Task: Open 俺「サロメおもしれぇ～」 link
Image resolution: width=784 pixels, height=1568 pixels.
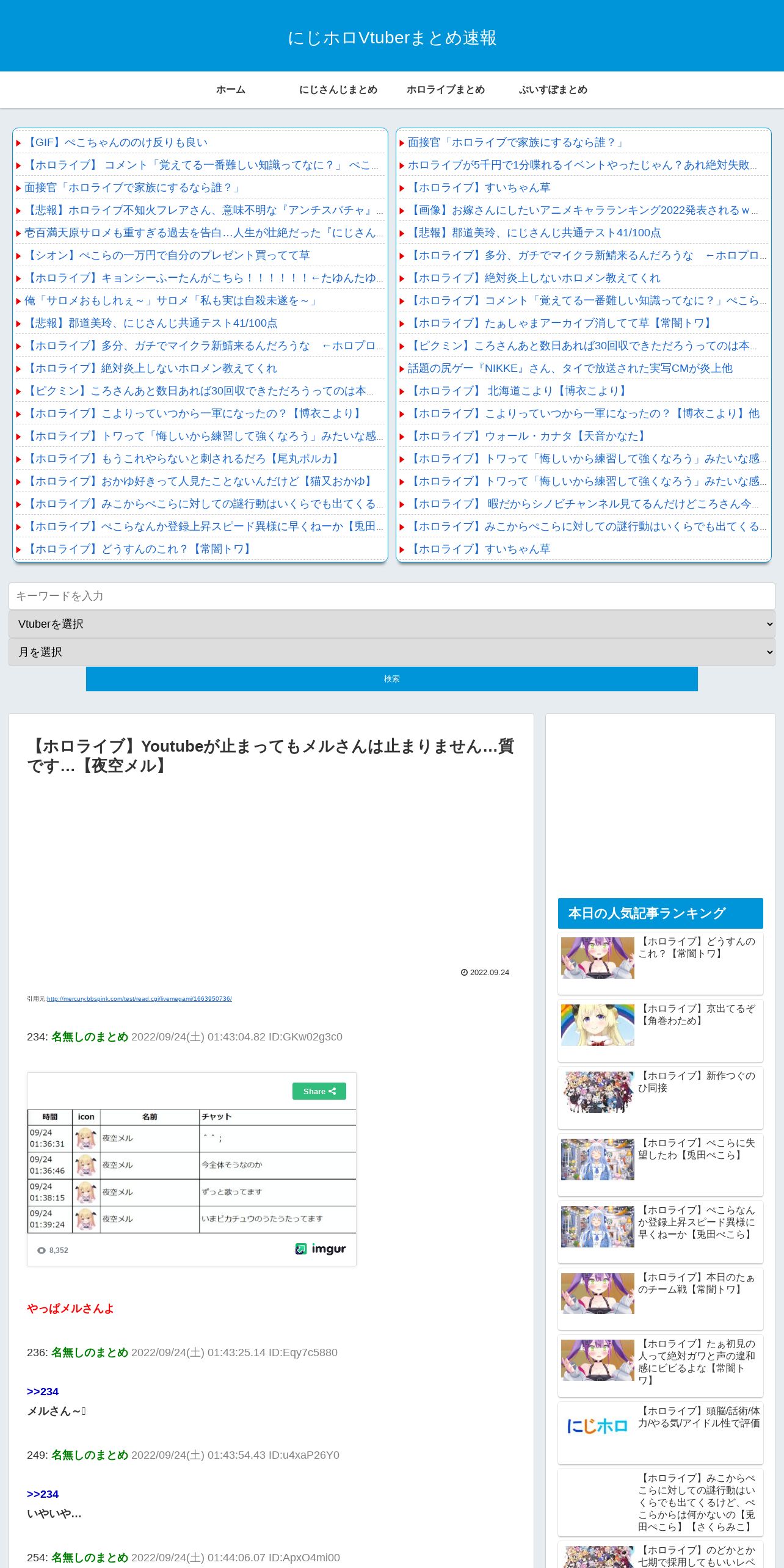Action: coord(172,300)
